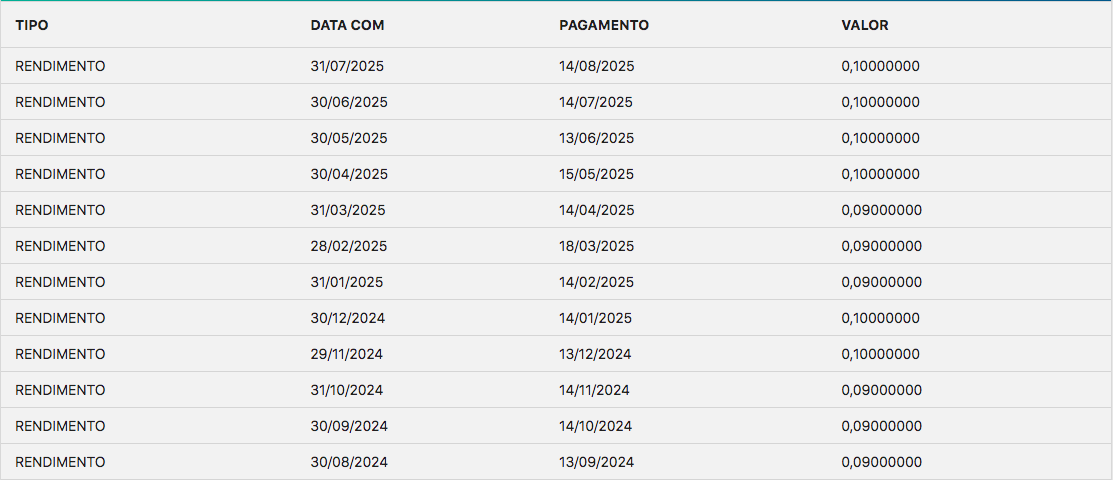Select payment date 13/12/2024

pos(595,354)
